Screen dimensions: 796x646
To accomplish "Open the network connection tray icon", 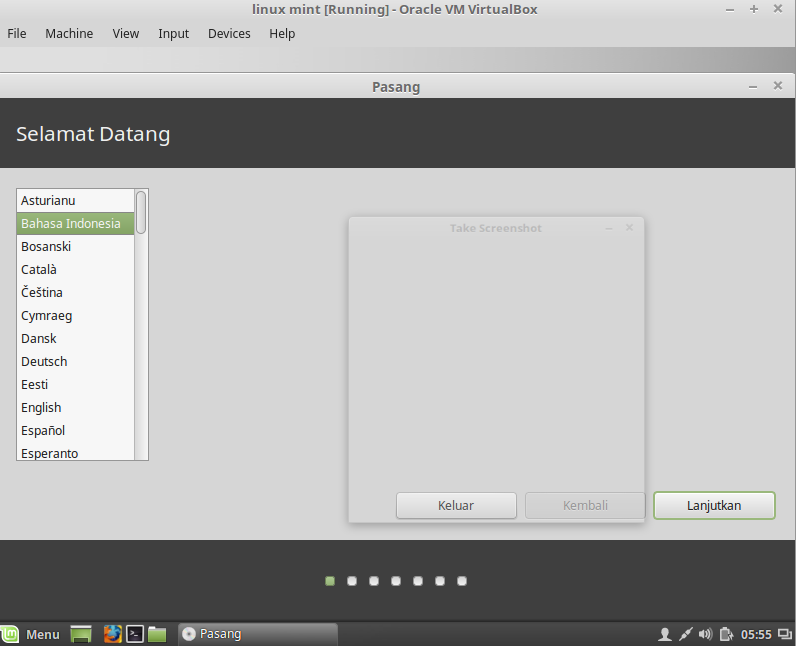I will (x=685, y=634).
